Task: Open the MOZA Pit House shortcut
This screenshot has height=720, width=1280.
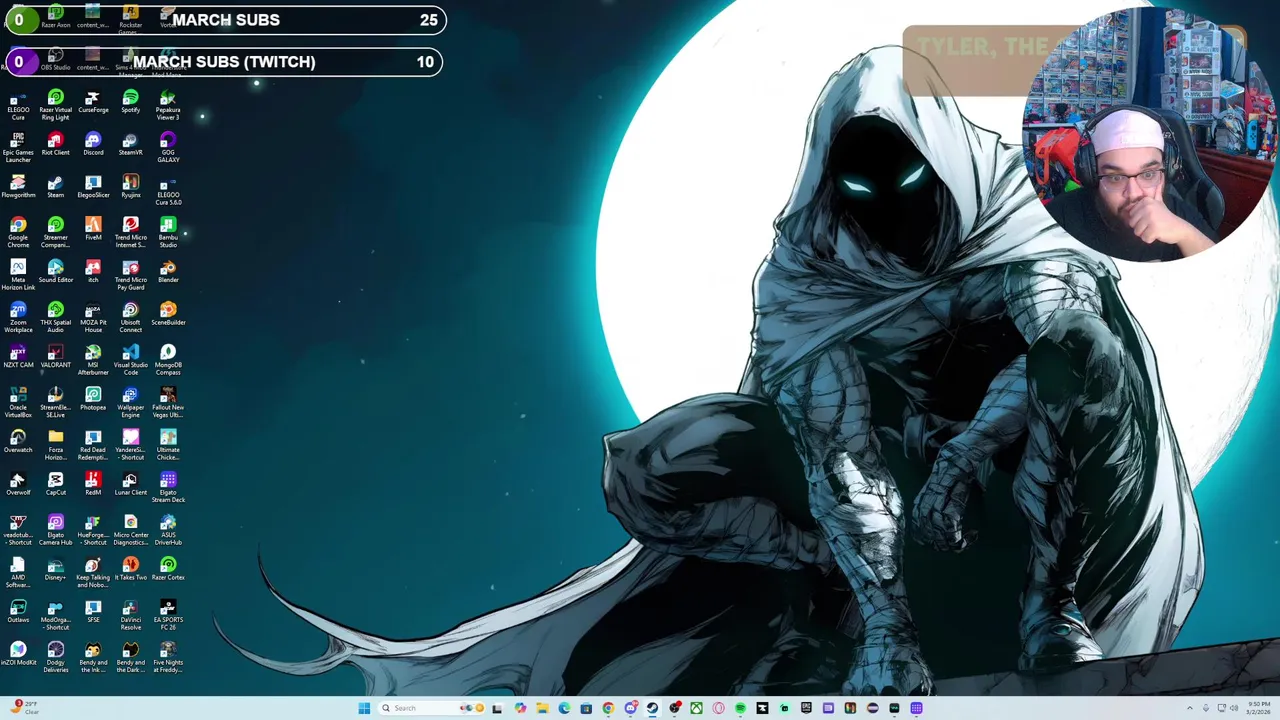Action: 93,318
